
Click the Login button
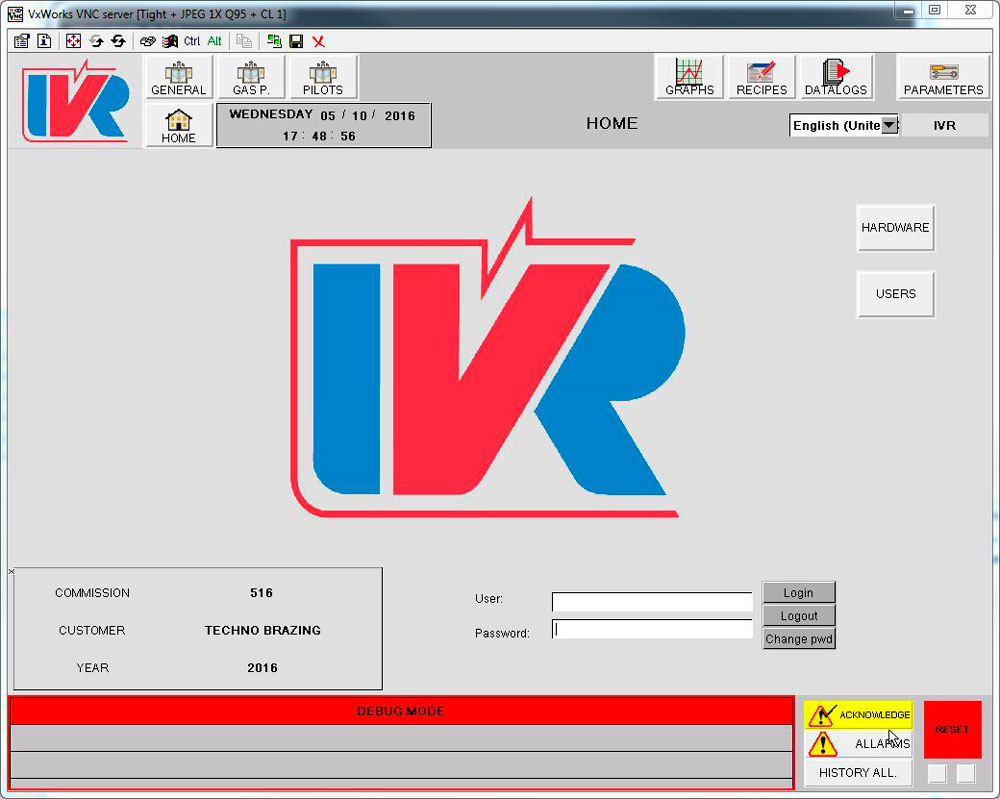coord(798,593)
